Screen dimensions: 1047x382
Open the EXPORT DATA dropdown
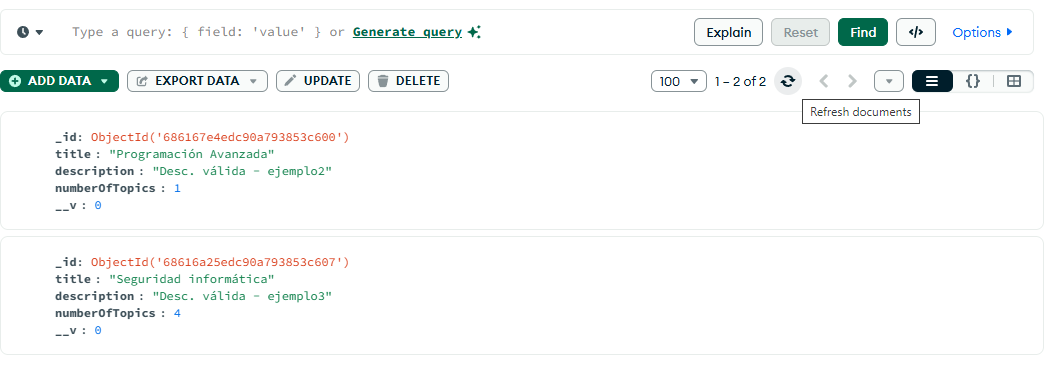(x=198, y=81)
